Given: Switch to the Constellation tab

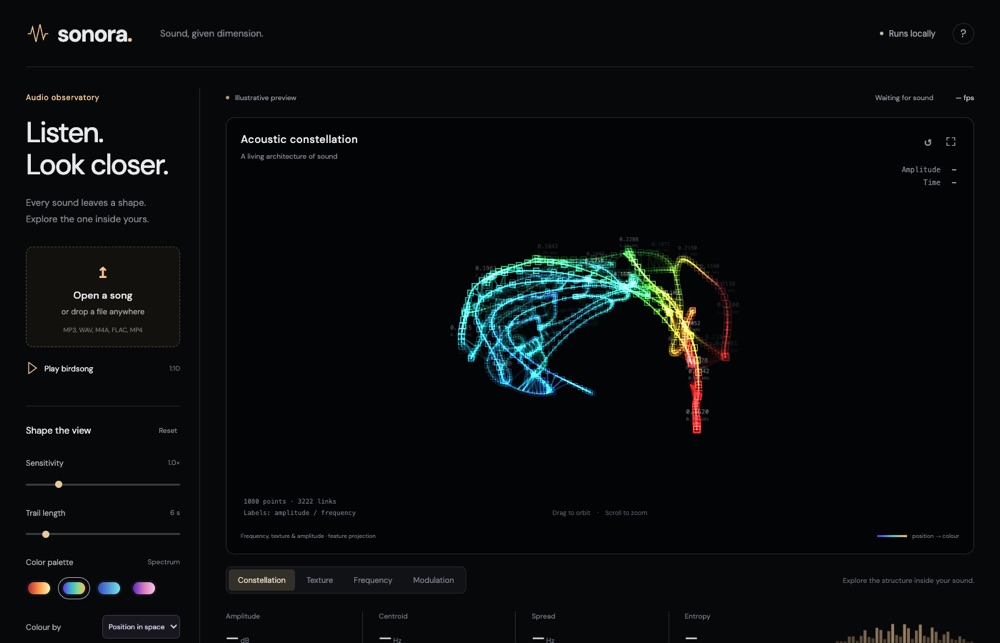Looking at the screenshot, I should [x=261, y=580].
